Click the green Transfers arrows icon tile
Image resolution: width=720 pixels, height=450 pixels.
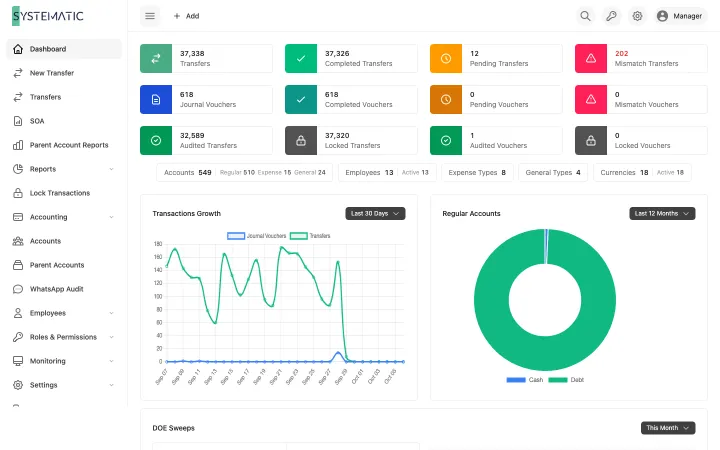[156, 58]
